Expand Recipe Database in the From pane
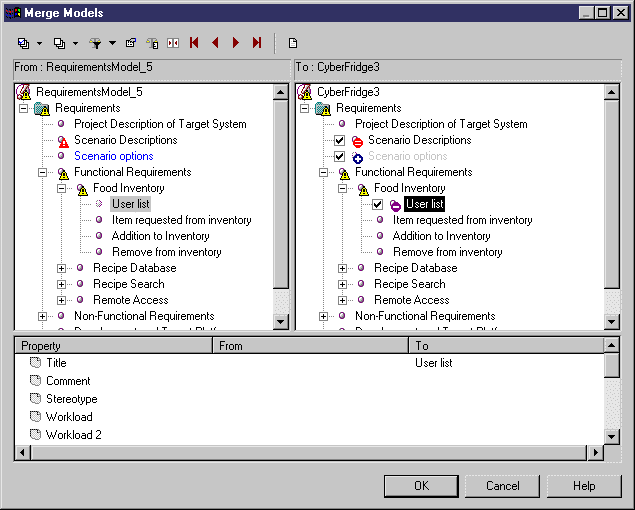 click(x=61, y=268)
